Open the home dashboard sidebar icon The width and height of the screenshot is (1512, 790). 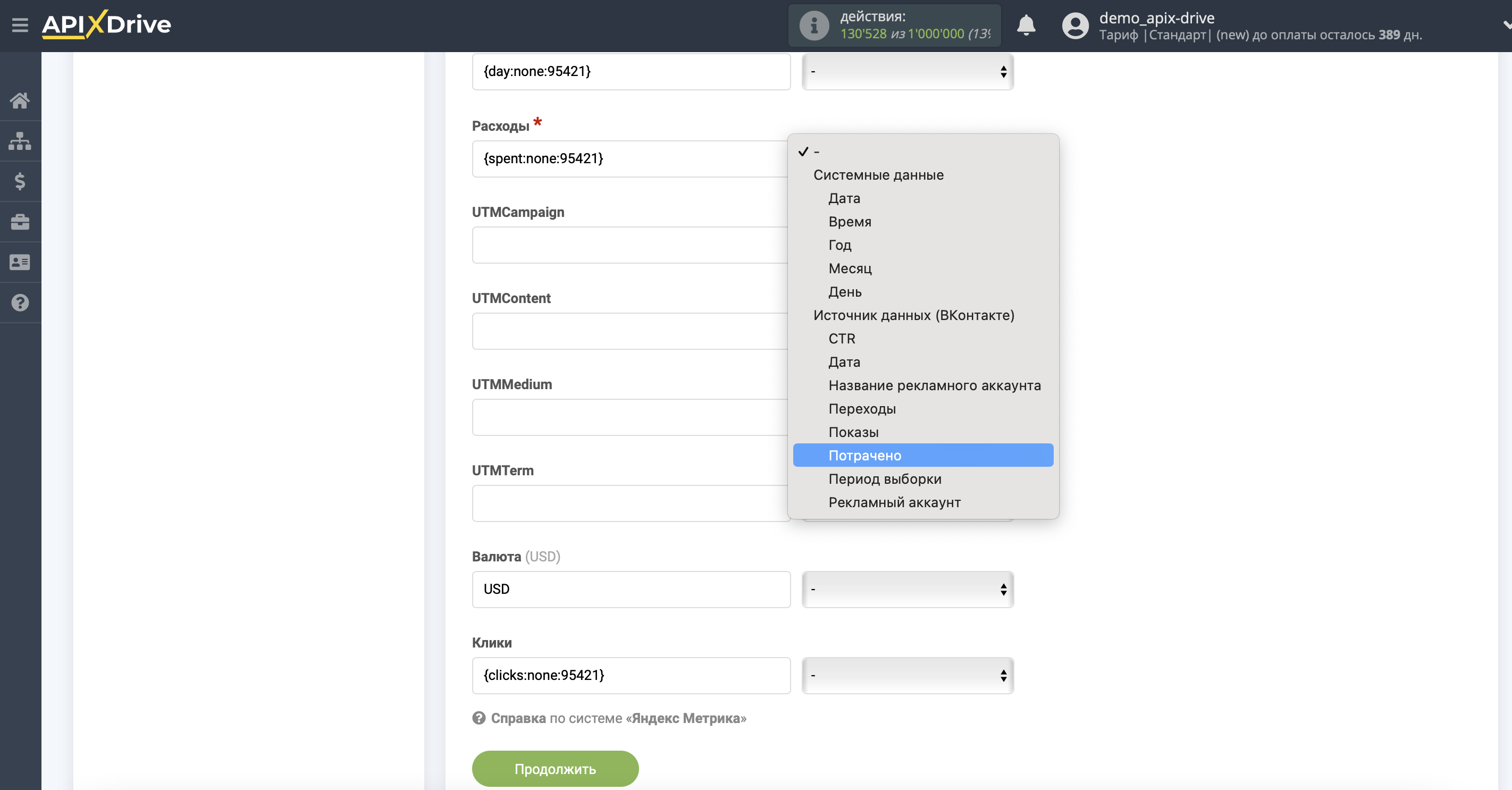click(x=20, y=100)
